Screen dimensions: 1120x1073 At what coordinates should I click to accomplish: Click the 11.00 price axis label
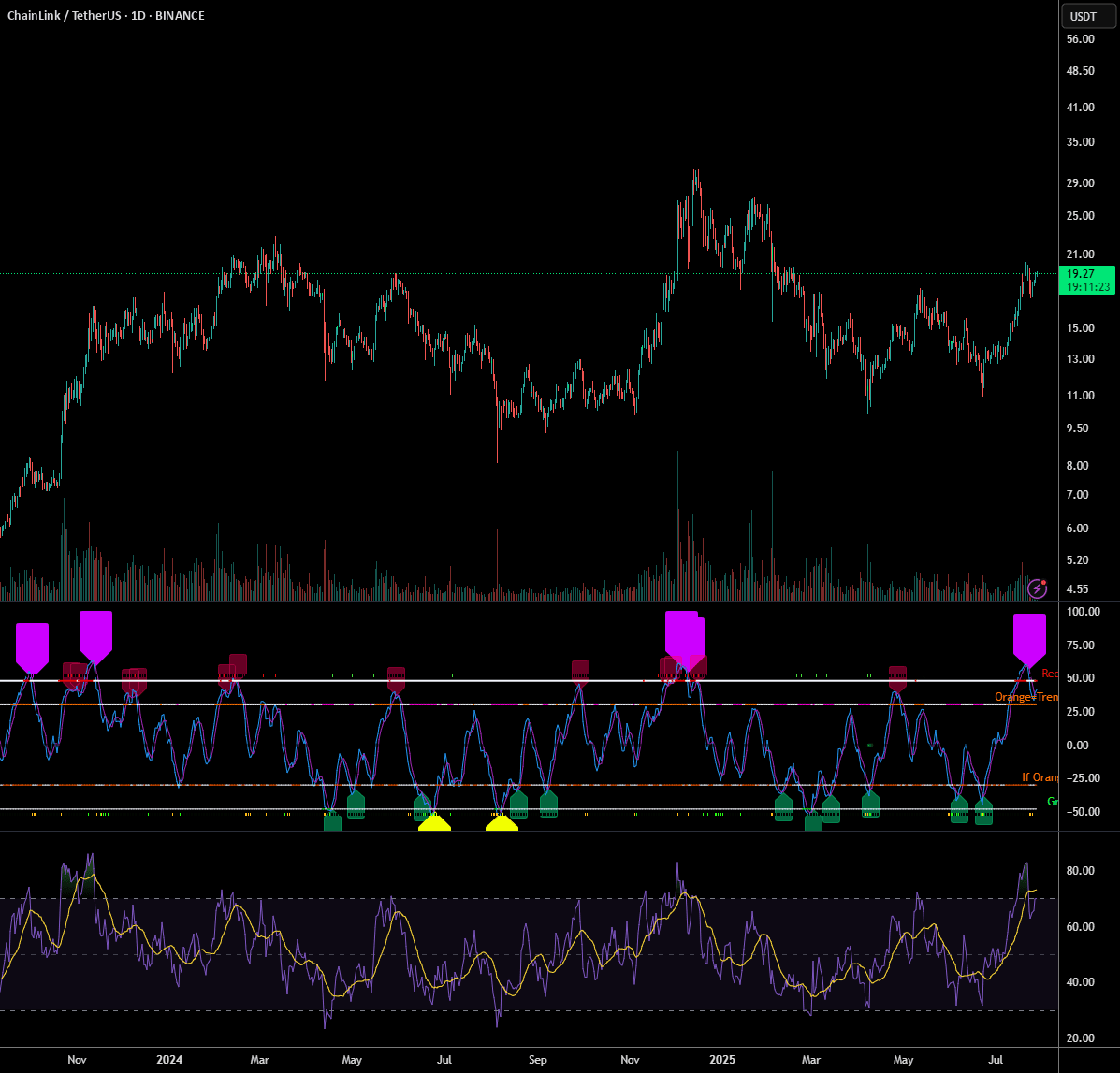[1080, 395]
